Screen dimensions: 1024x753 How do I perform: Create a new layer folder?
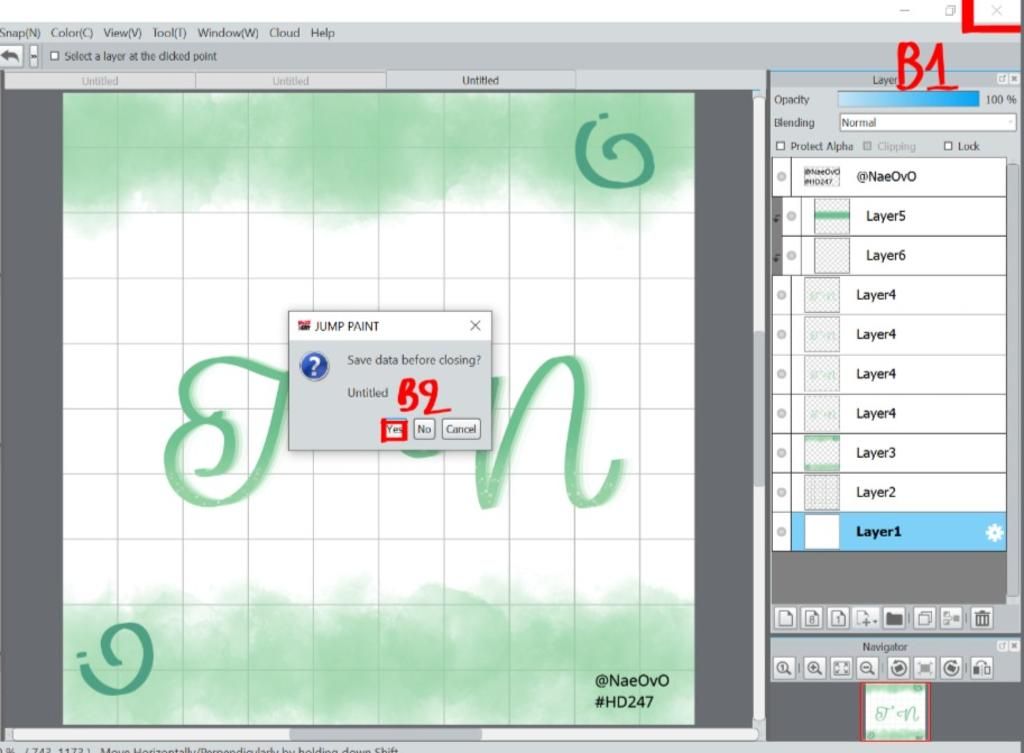894,617
